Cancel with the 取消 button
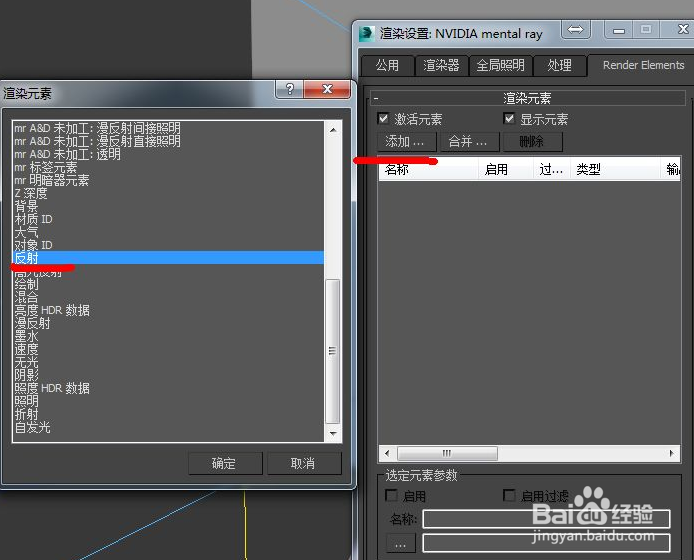 pos(305,463)
